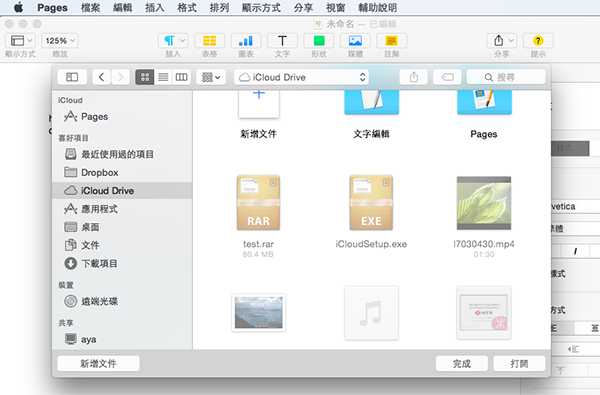
Task: Select 桌面 in sidebar
Action: click(122, 227)
